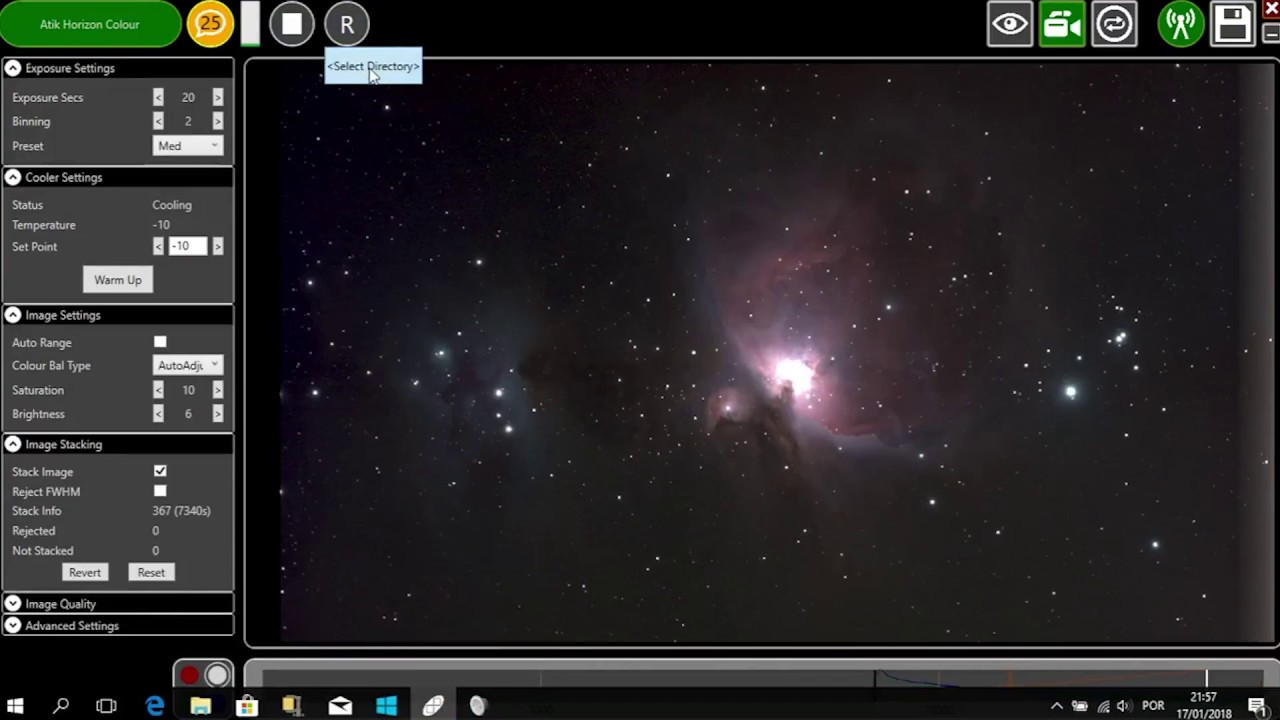Open the Action Center notifications icon
Image resolution: width=1280 pixels, height=720 pixels.
tap(1257, 706)
